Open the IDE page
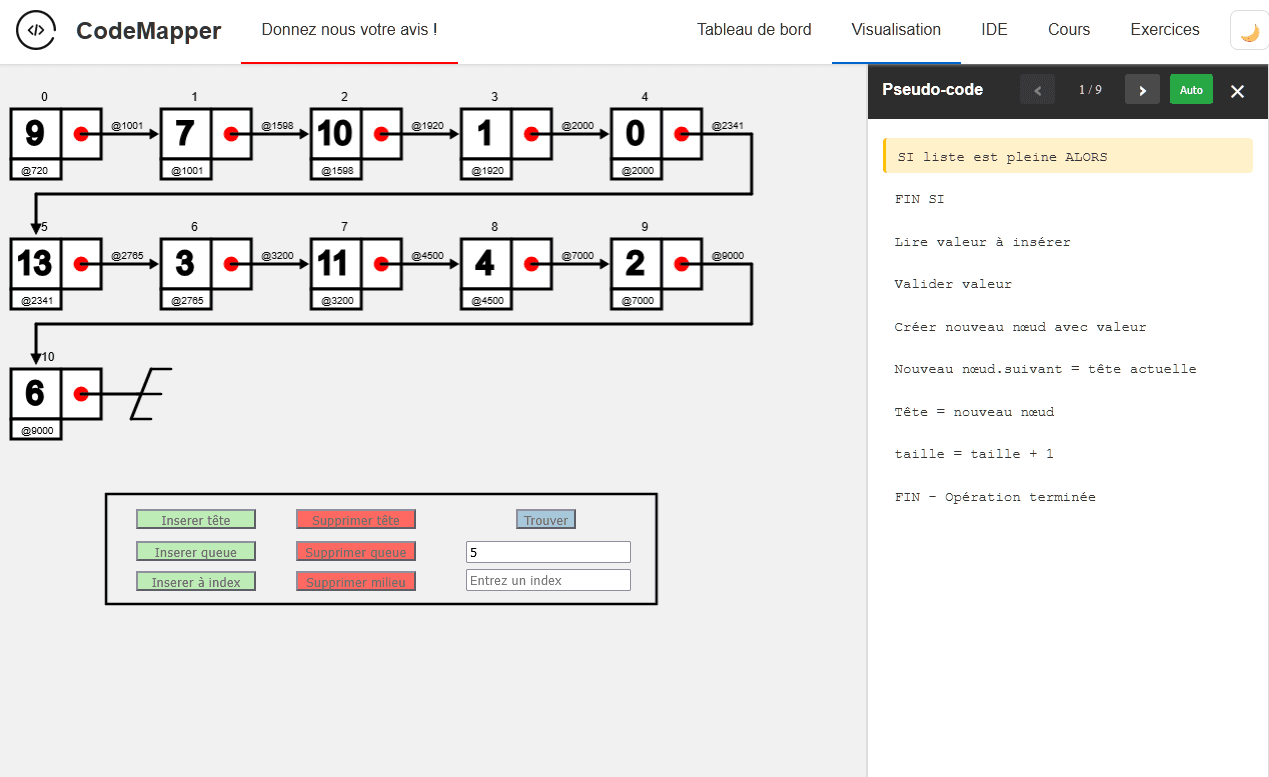Screen dimensions: 1269x777 click(994, 30)
